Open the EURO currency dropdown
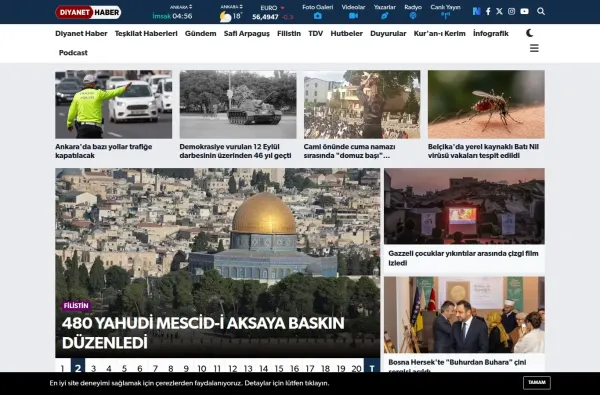 (272, 8)
